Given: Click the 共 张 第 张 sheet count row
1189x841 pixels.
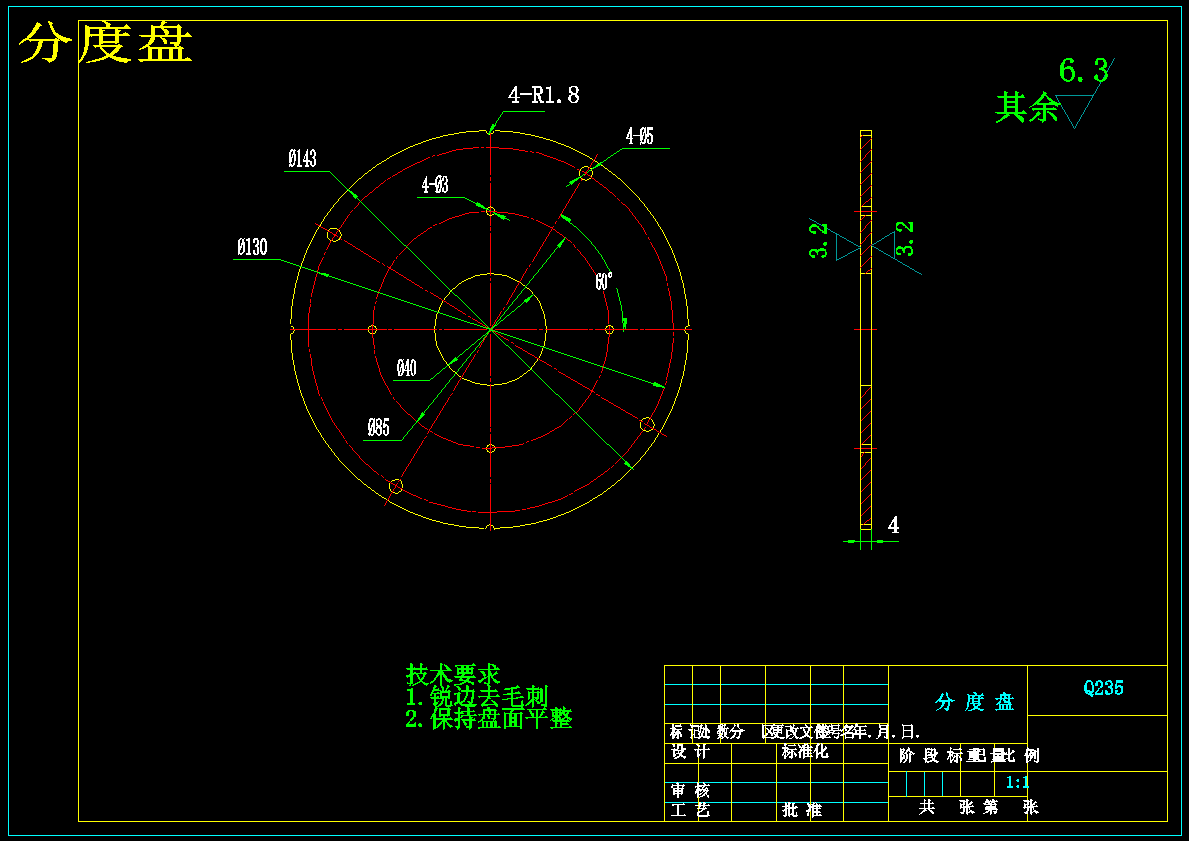Looking at the screenshot, I should 978,807.
